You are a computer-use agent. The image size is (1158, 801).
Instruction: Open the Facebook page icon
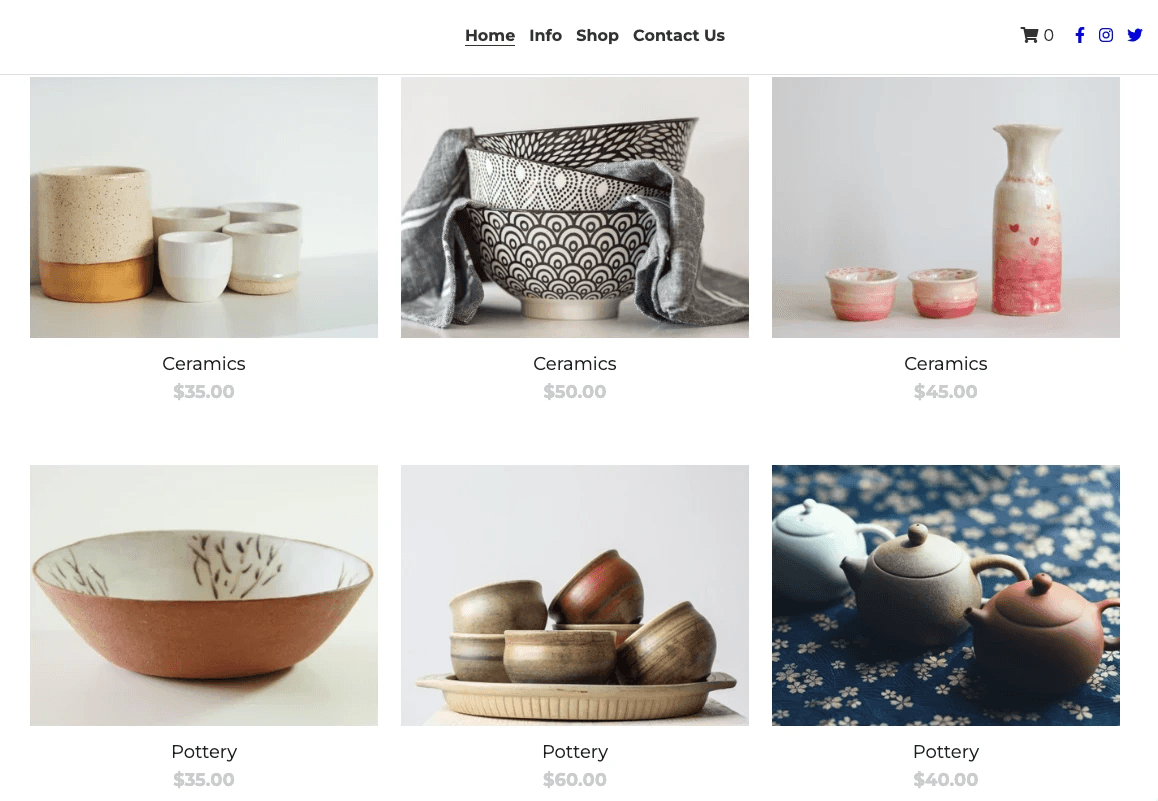point(1080,35)
